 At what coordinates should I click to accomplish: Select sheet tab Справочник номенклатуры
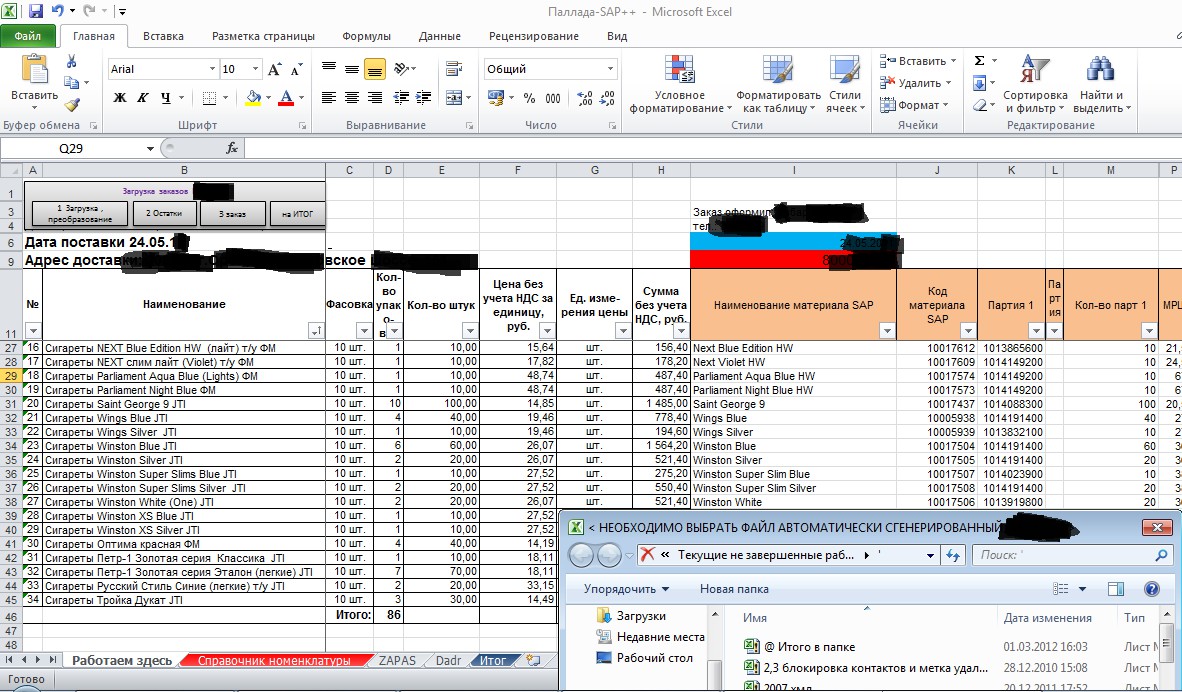(274, 661)
